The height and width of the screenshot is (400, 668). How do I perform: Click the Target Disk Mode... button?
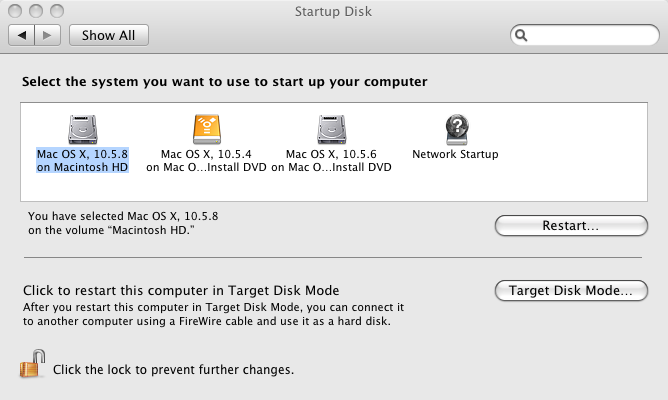click(x=571, y=291)
